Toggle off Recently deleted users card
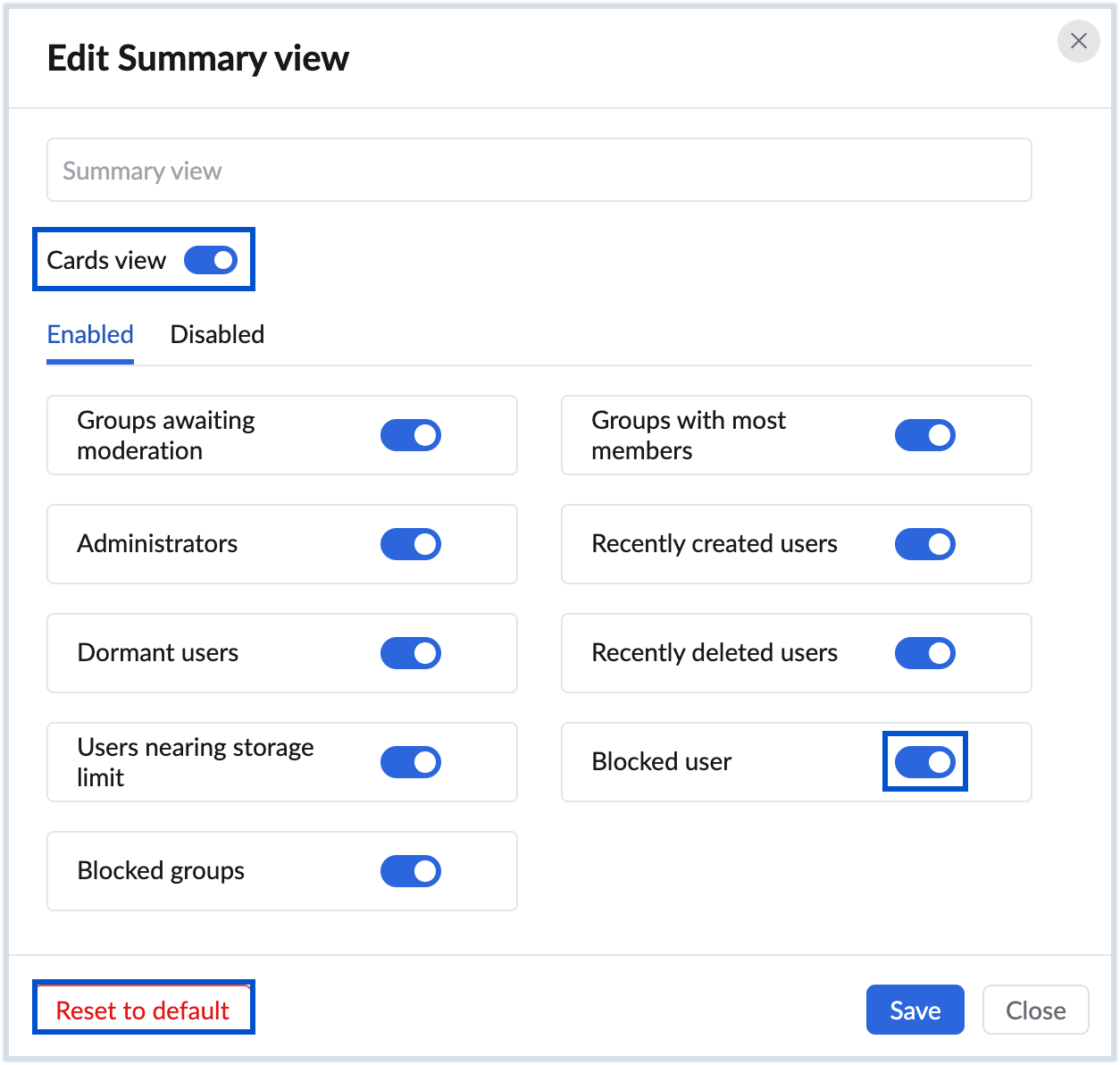1120x1065 pixels. [925, 653]
